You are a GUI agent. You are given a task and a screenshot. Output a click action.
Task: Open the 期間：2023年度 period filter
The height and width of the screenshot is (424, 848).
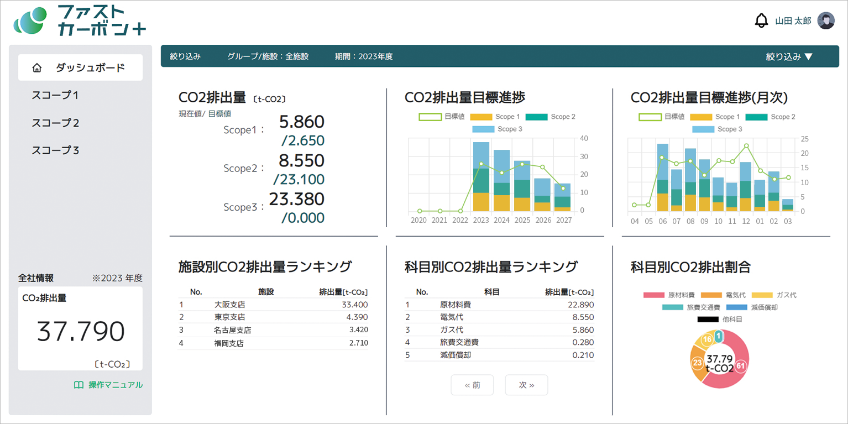(364, 57)
